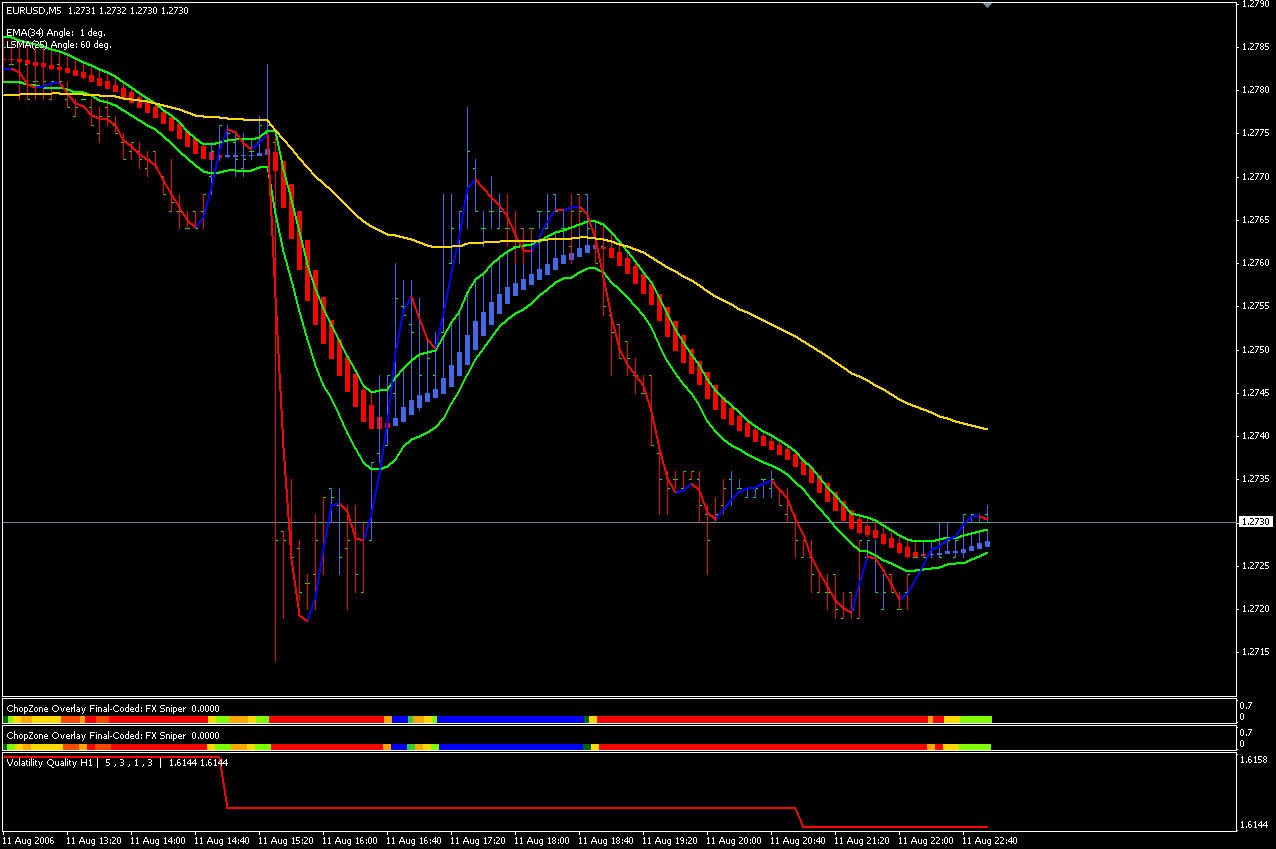Image resolution: width=1276 pixels, height=849 pixels.
Task: Click the "11 Aug 13:20" time label
Action: pyautogui.click(x=94, y=841)
